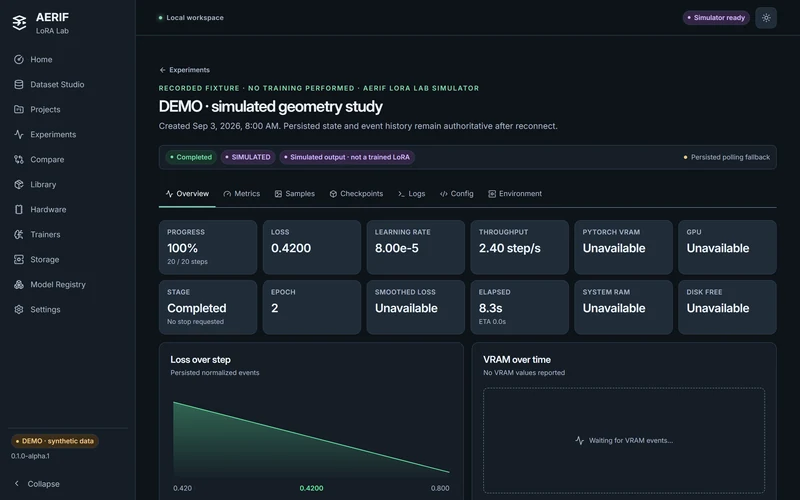The image size is (800, 500).
Task: Click the DEMO synthetic data badge
Action: (55, 441)
